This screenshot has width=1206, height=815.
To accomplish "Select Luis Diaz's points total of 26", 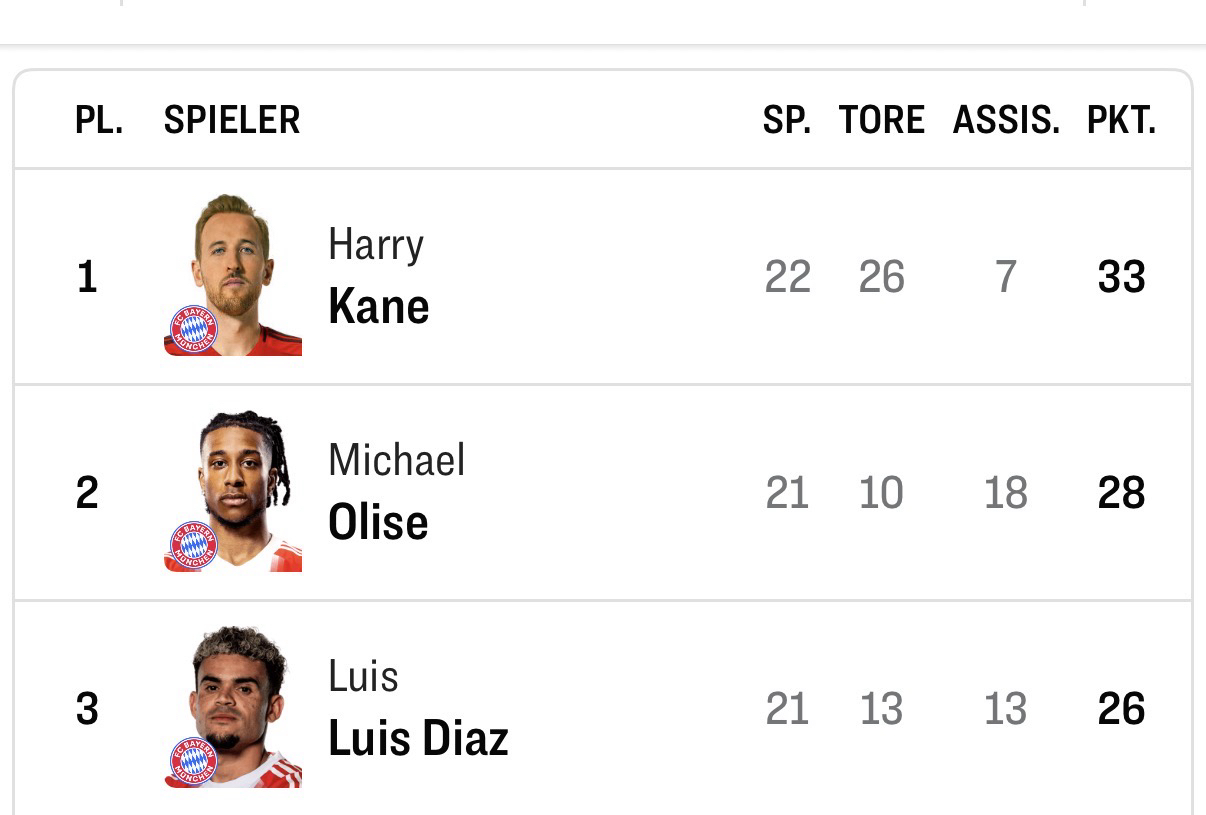I will pos(1121,709).
